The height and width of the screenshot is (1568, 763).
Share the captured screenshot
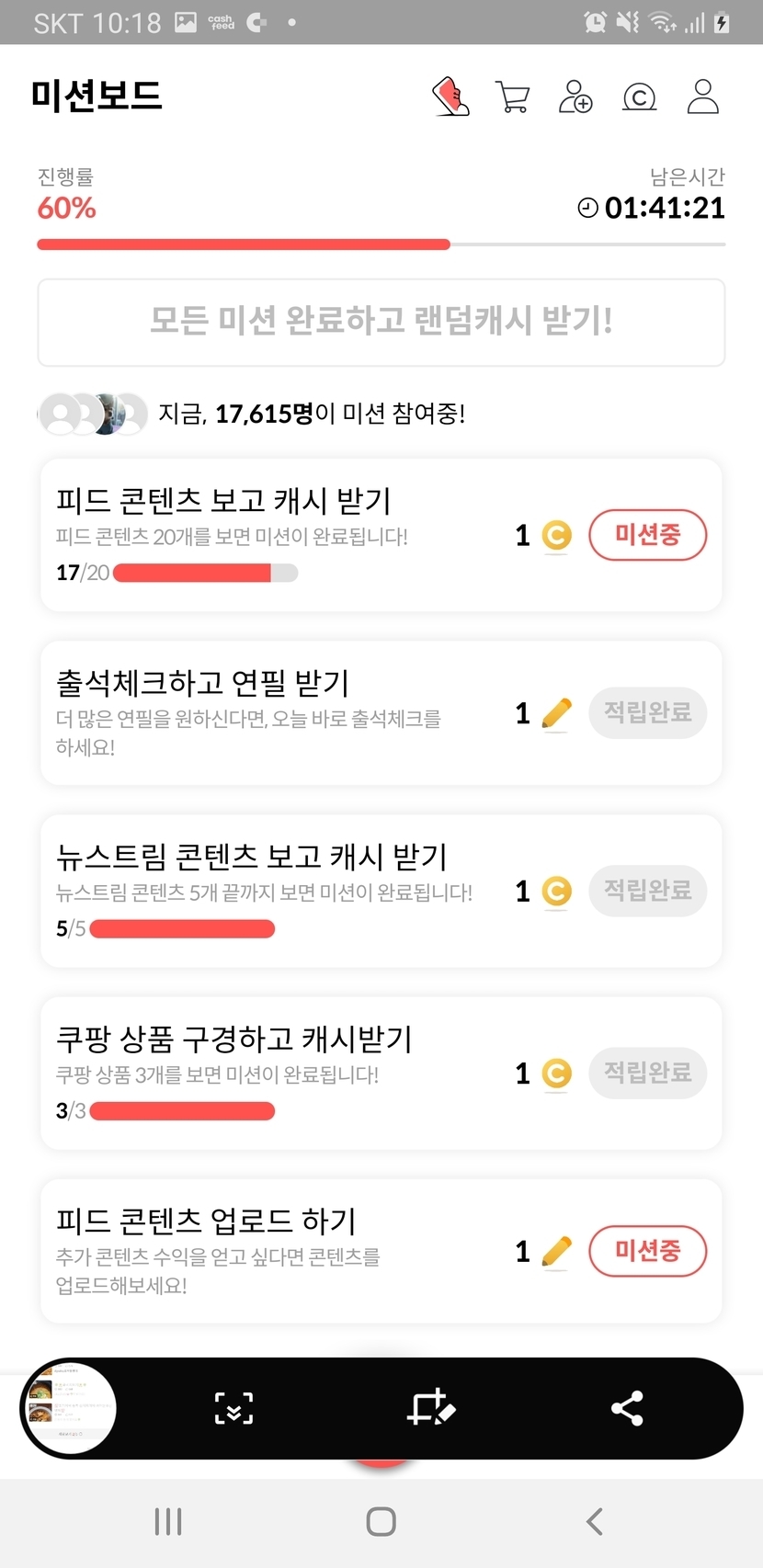(627, 1408)
